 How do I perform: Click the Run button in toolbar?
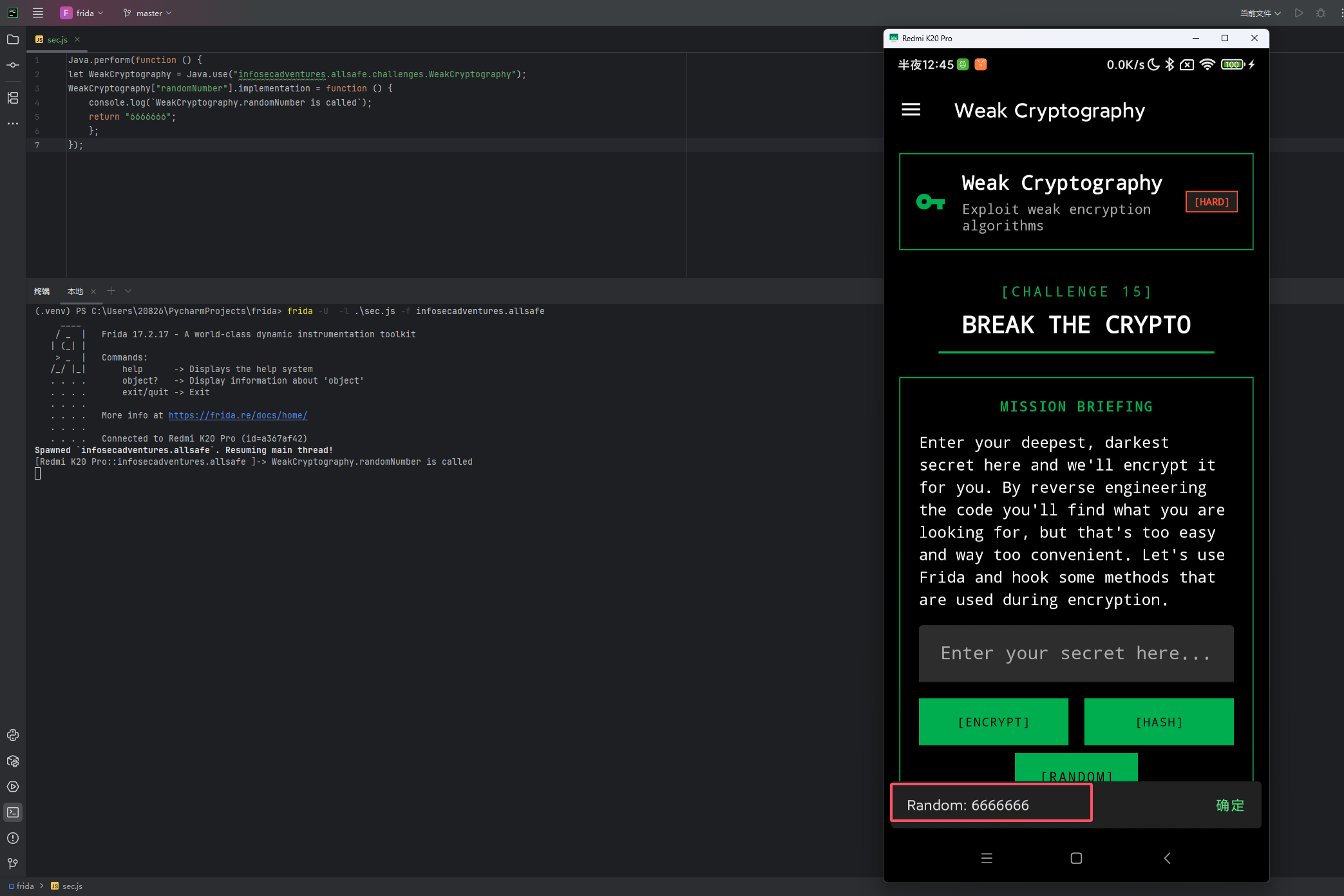[1299, 13]
